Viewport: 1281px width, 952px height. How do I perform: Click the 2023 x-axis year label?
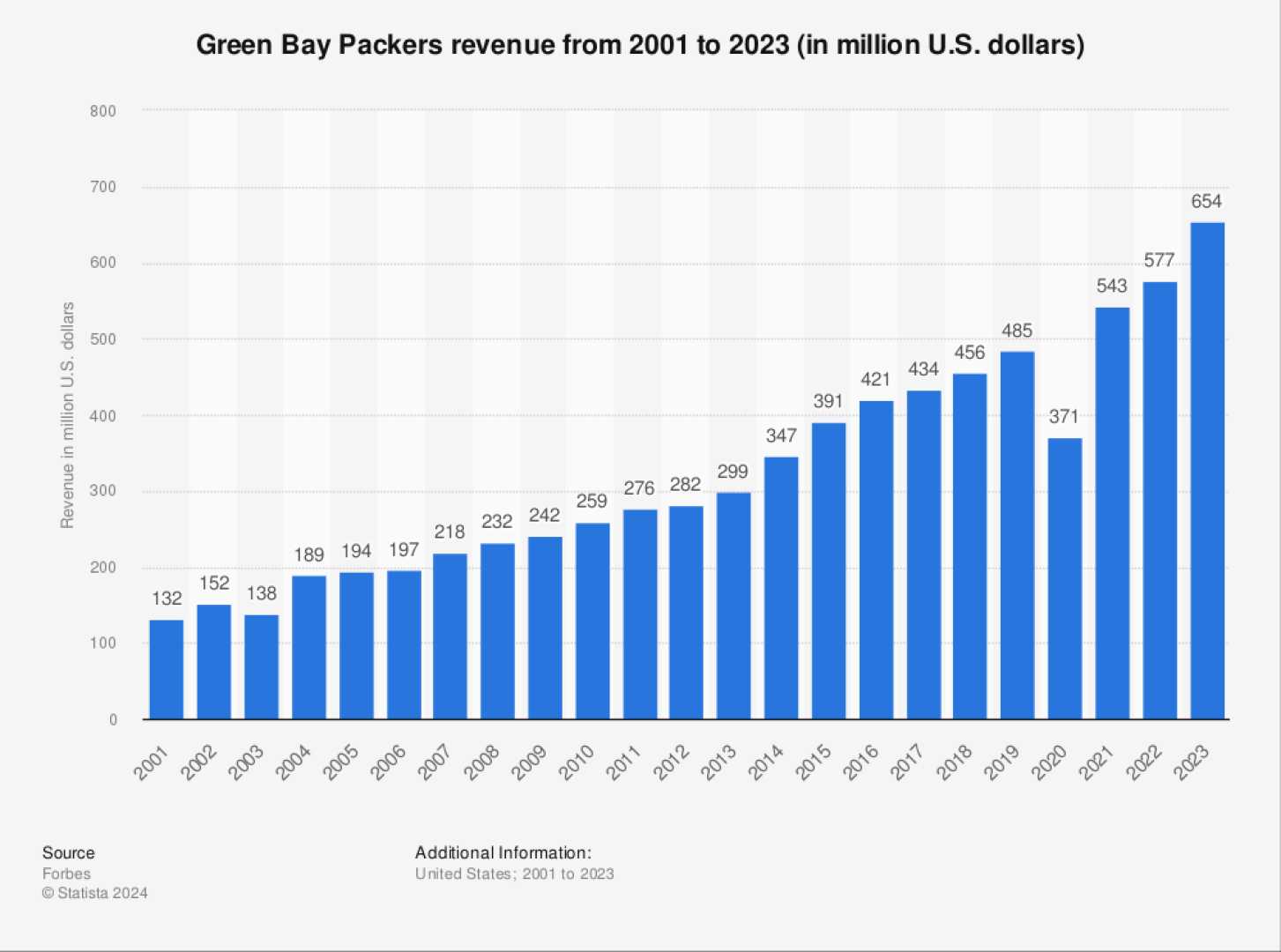[1191, 762]
